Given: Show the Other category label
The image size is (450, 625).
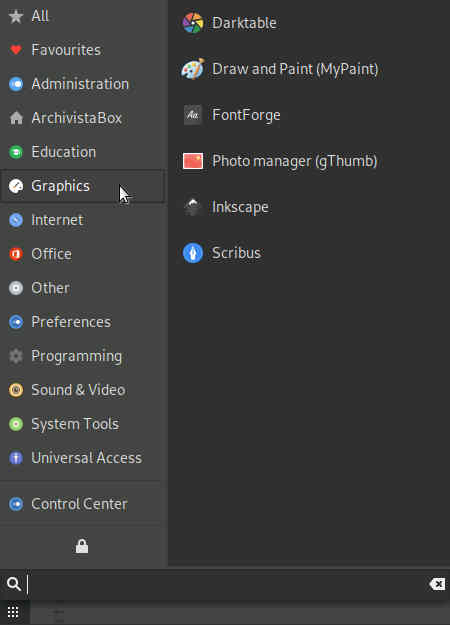Looking at the screenshot, I should click(x=51, y=288).
